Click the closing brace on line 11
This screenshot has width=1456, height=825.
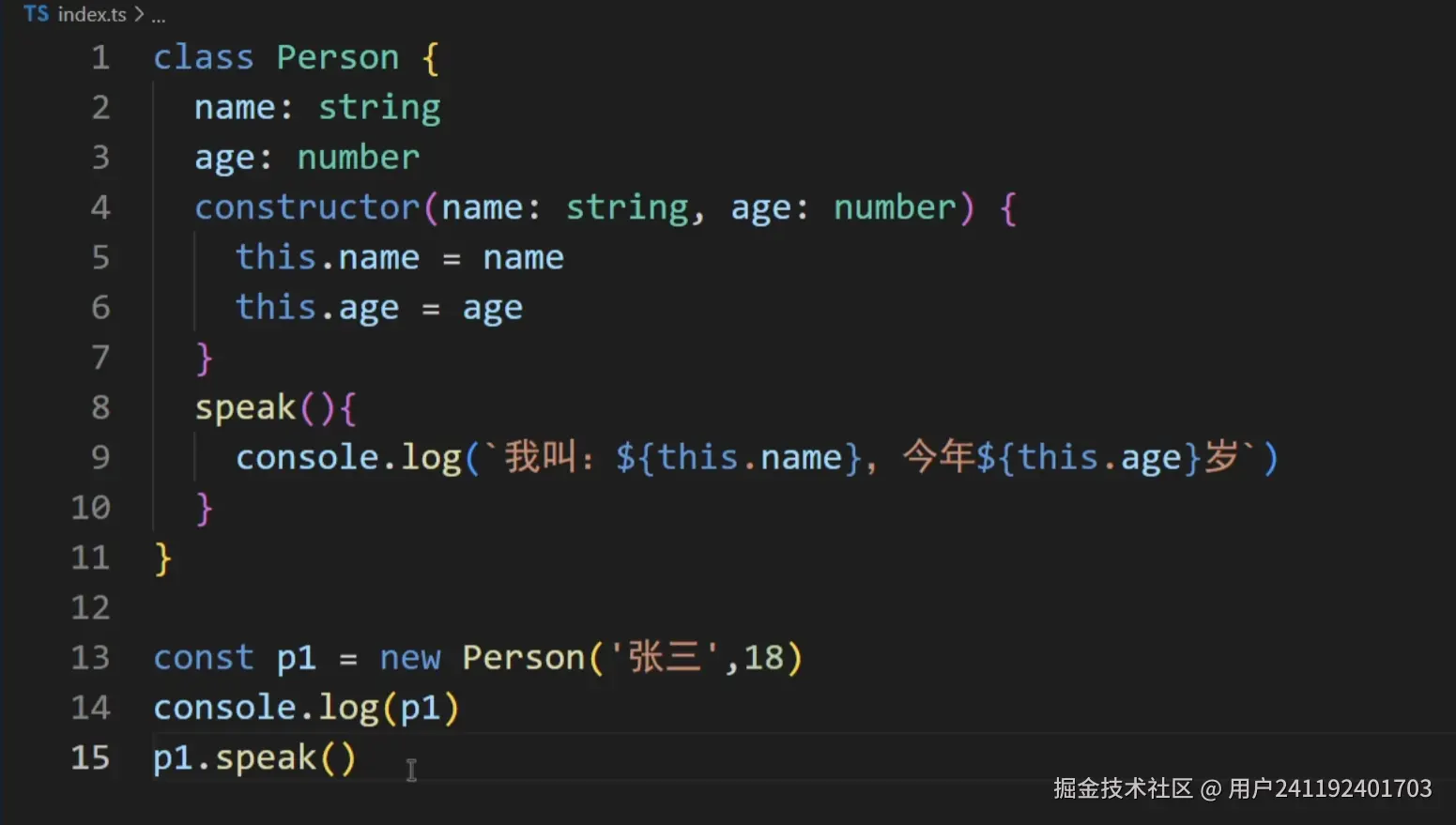pyautogui.click(x=163, y=558)
